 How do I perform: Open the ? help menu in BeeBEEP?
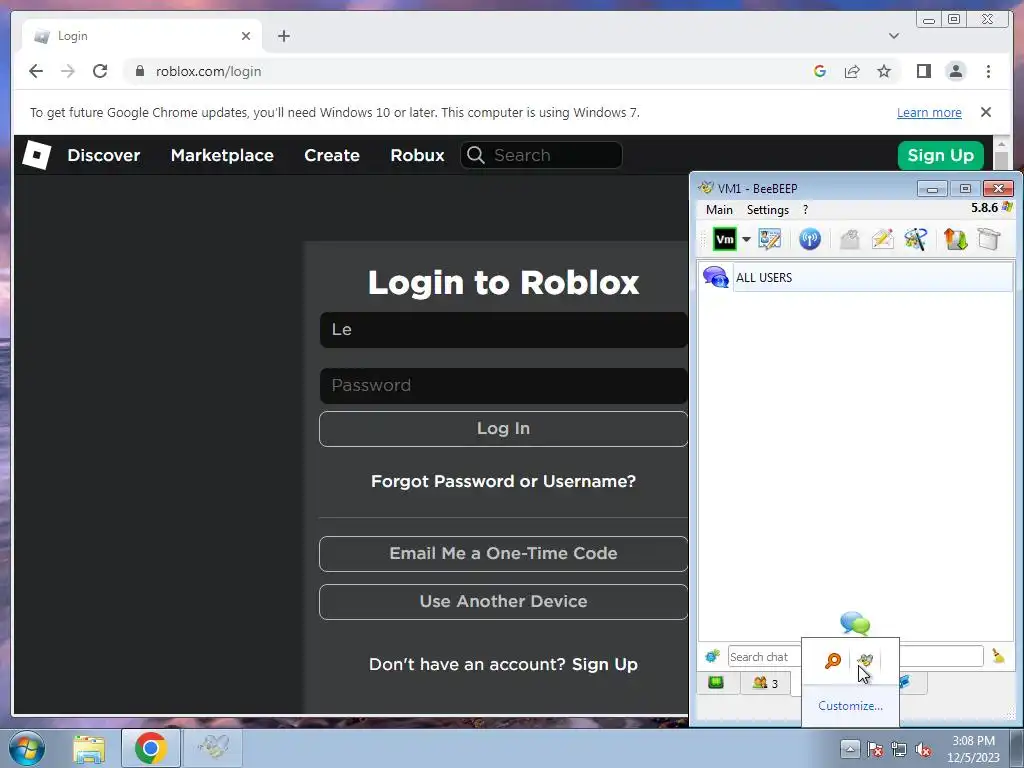pos(805,210)
